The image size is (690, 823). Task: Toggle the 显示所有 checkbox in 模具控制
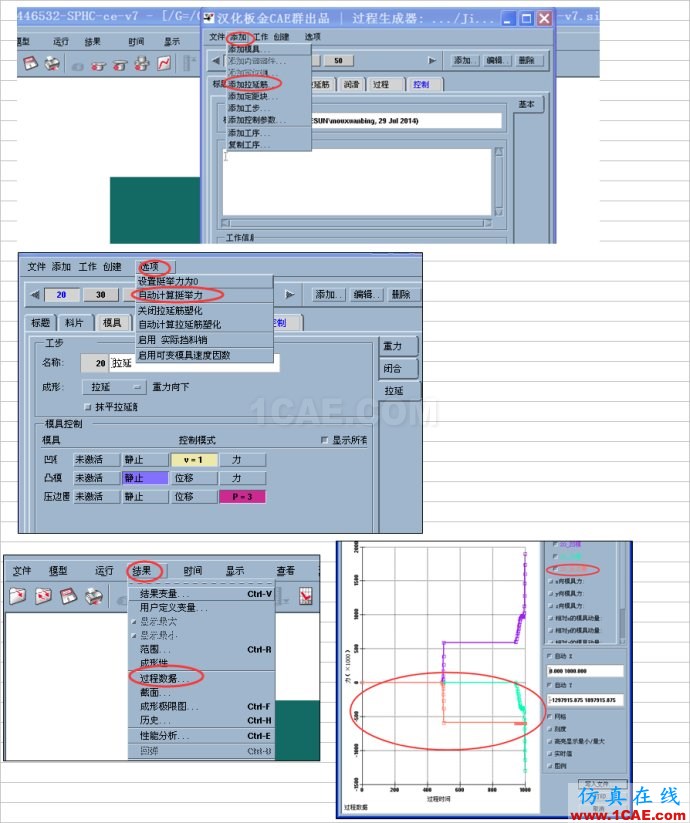click(324, 440)
